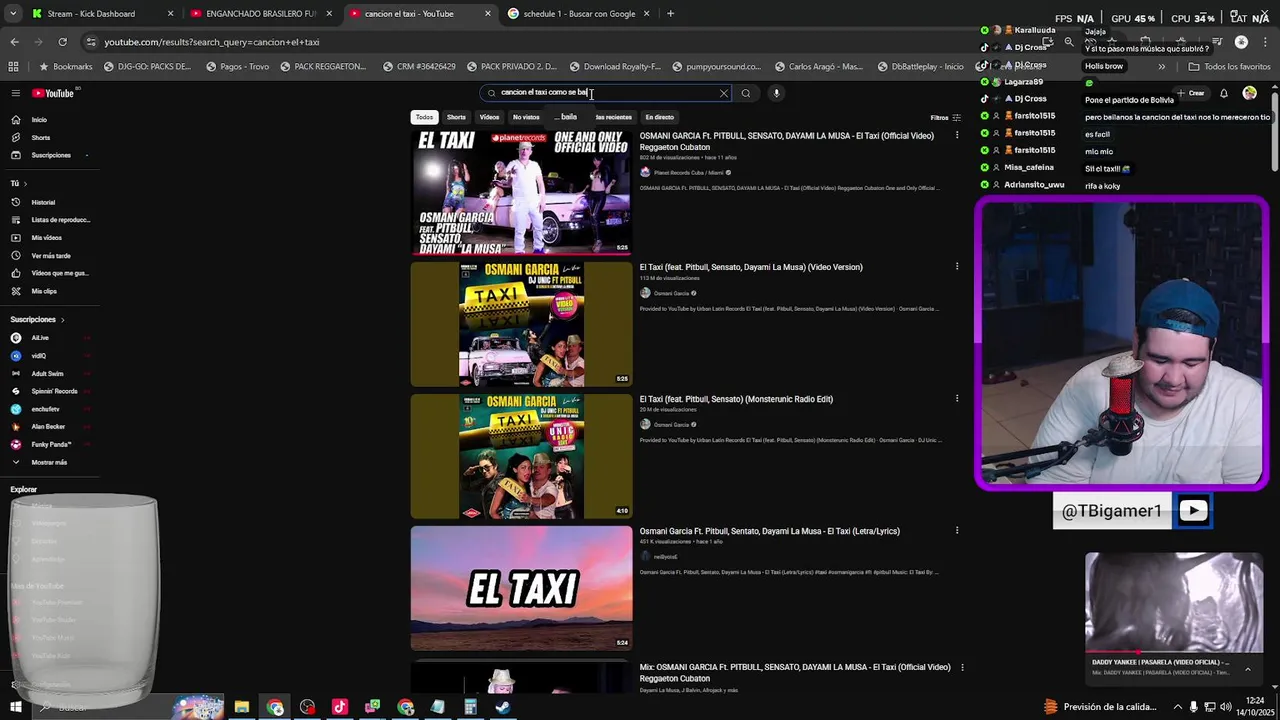Select the Videos filter chip
1280x720 pixels.
pos(489,117)
